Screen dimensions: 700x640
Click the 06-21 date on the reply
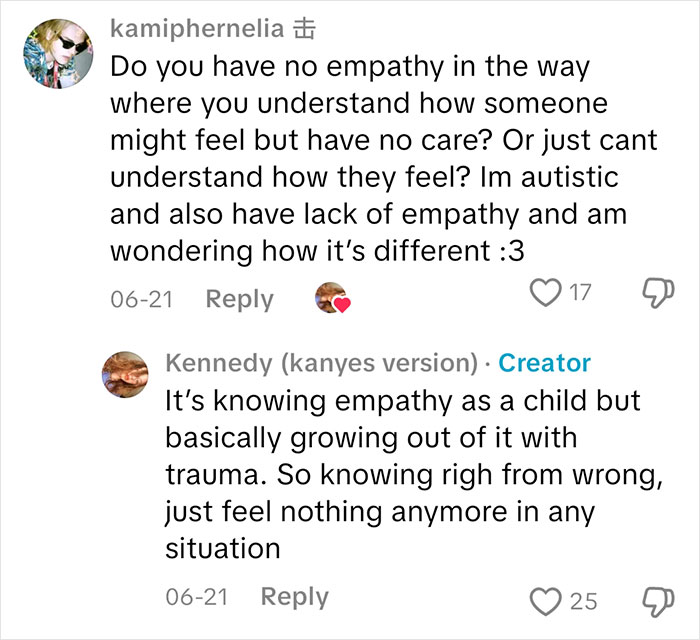(x=197, y=597)
